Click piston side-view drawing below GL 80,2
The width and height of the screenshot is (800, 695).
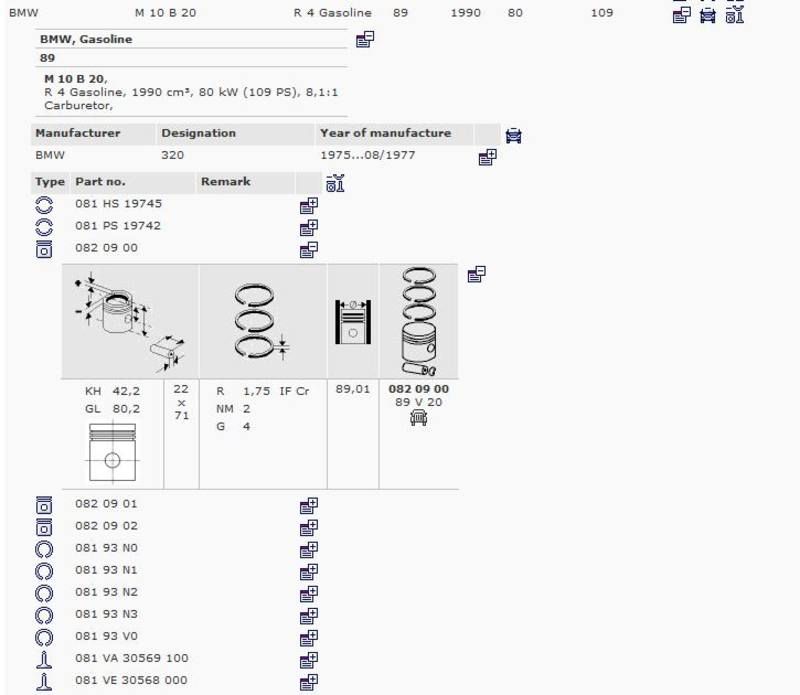point(112,452)
